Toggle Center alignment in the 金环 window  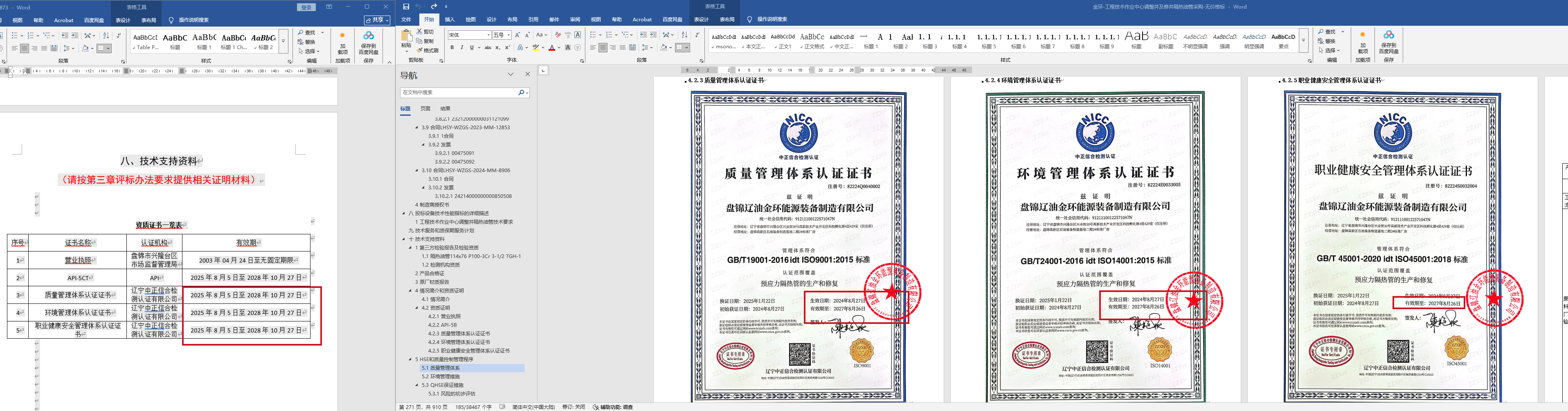click(x=603, y=47)
